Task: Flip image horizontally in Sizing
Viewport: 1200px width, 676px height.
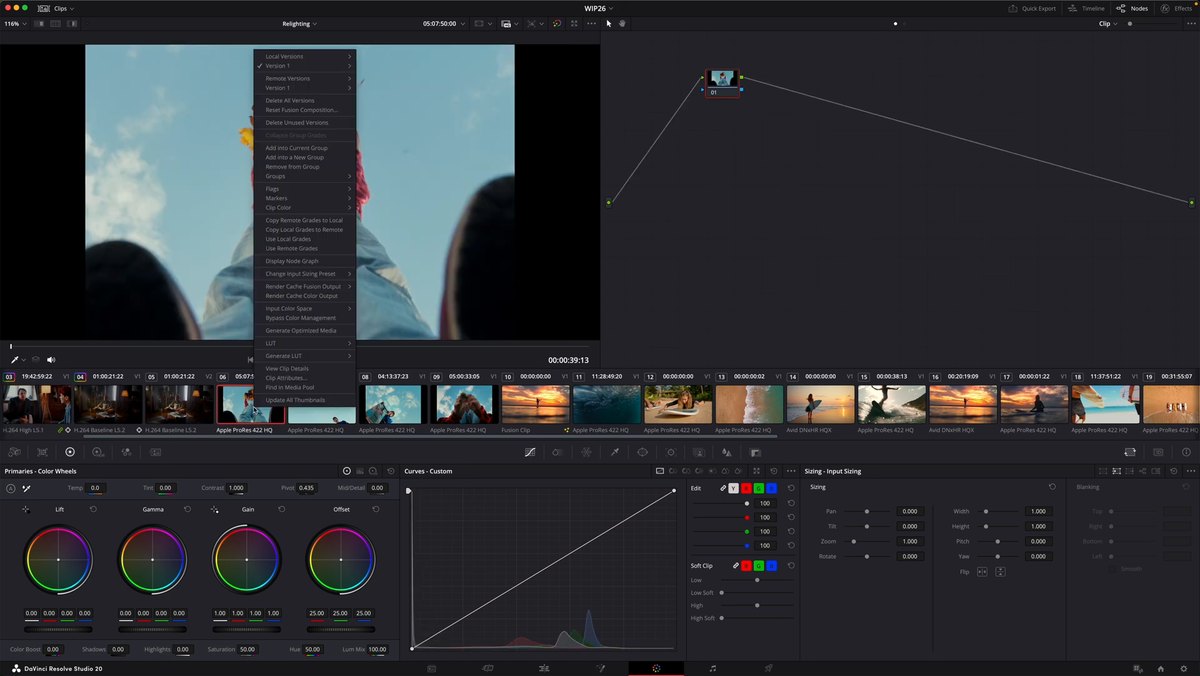Action: tap(982, 571)
